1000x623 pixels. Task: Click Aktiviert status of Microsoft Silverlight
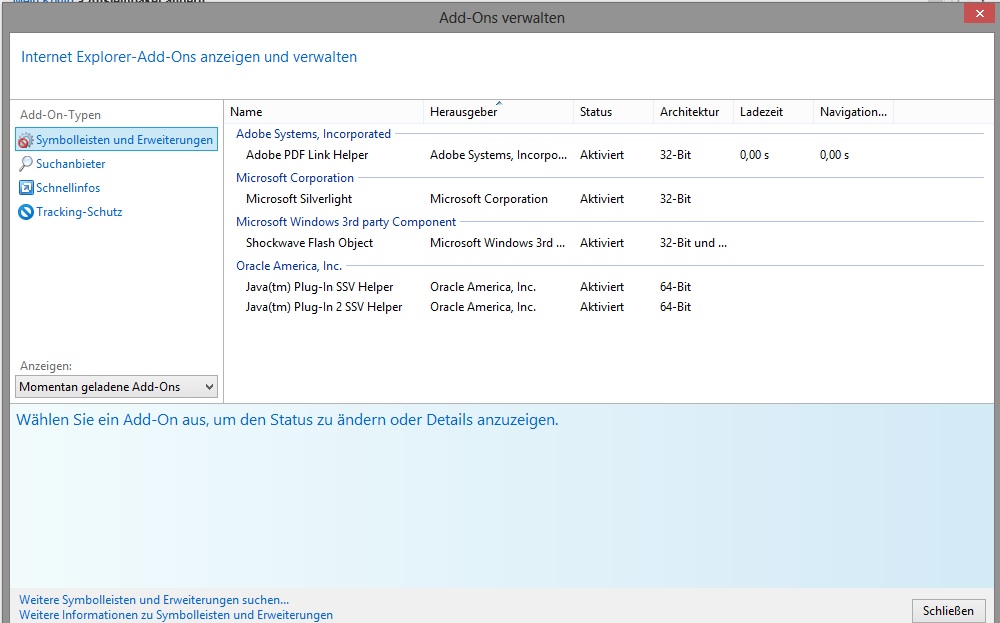click(601, 199)
